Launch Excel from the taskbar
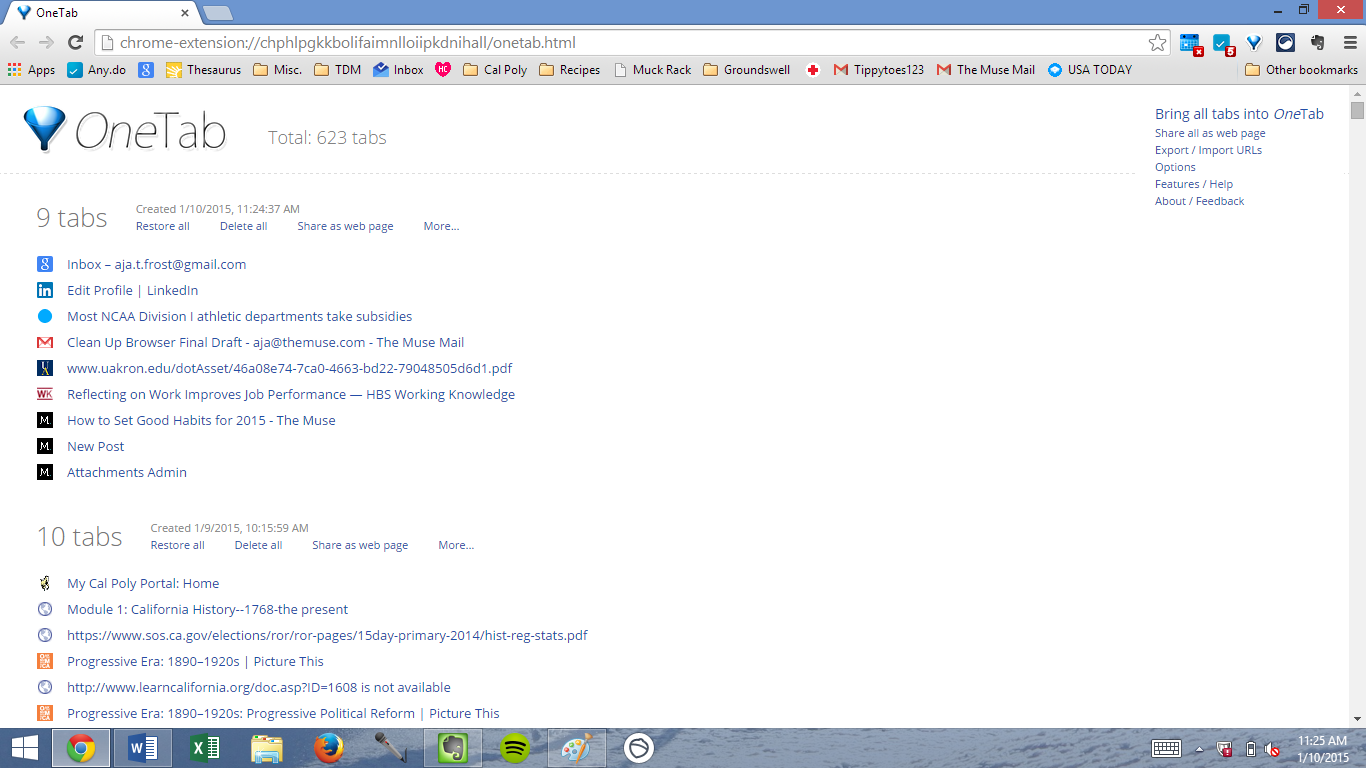 (204, 748)
